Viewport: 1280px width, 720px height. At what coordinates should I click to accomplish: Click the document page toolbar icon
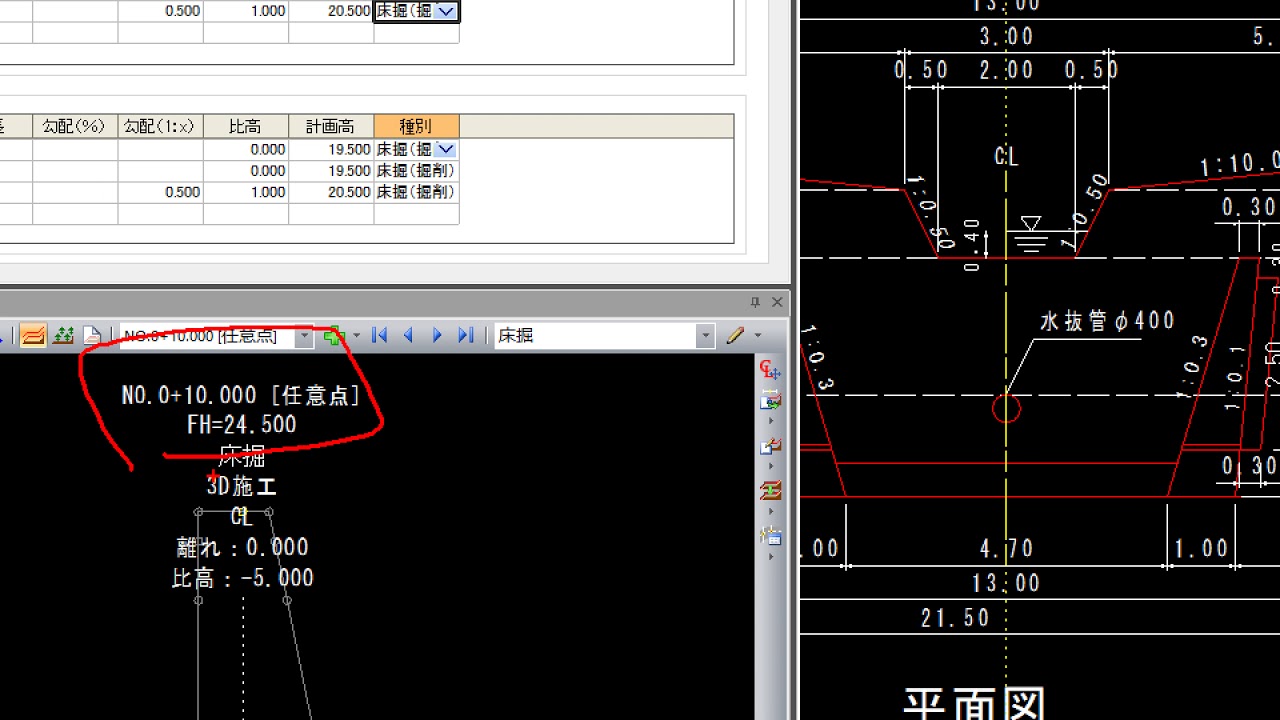pyautogui.click(x=91, y=336)
